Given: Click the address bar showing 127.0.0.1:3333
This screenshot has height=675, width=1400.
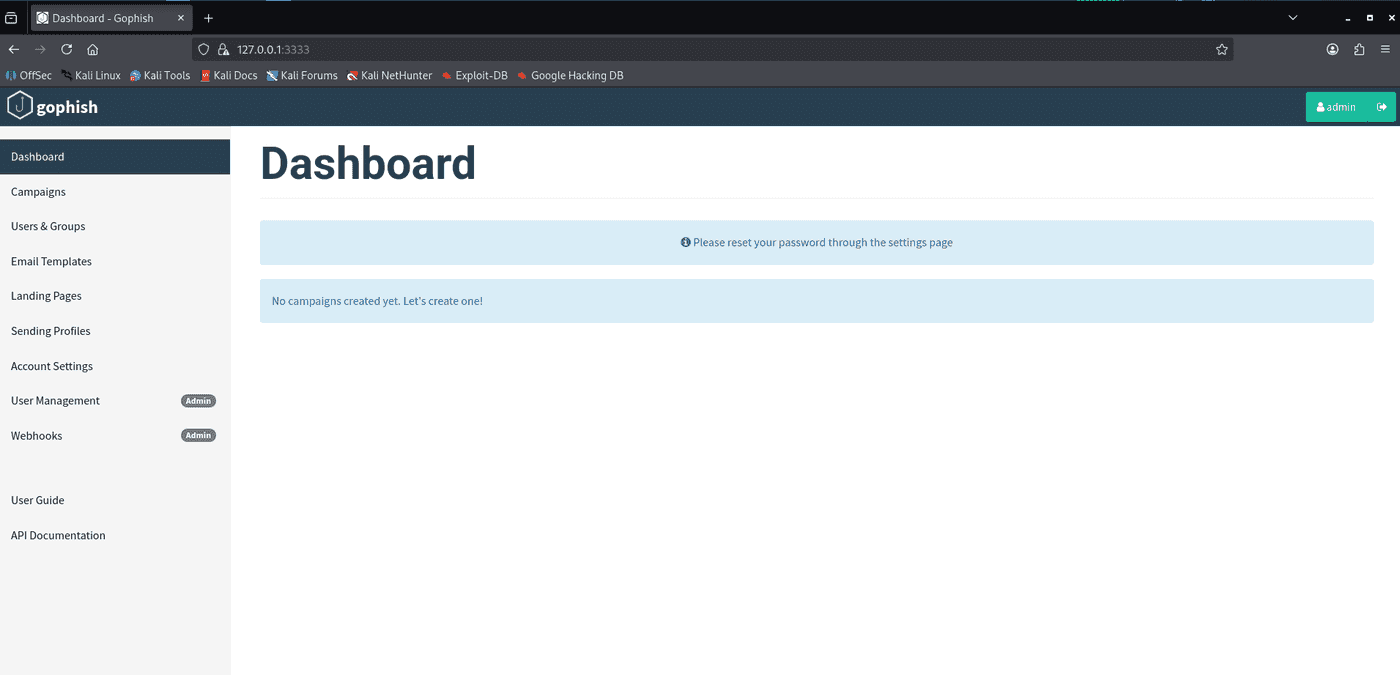Looking at the screenshot, I should (712, 49).
